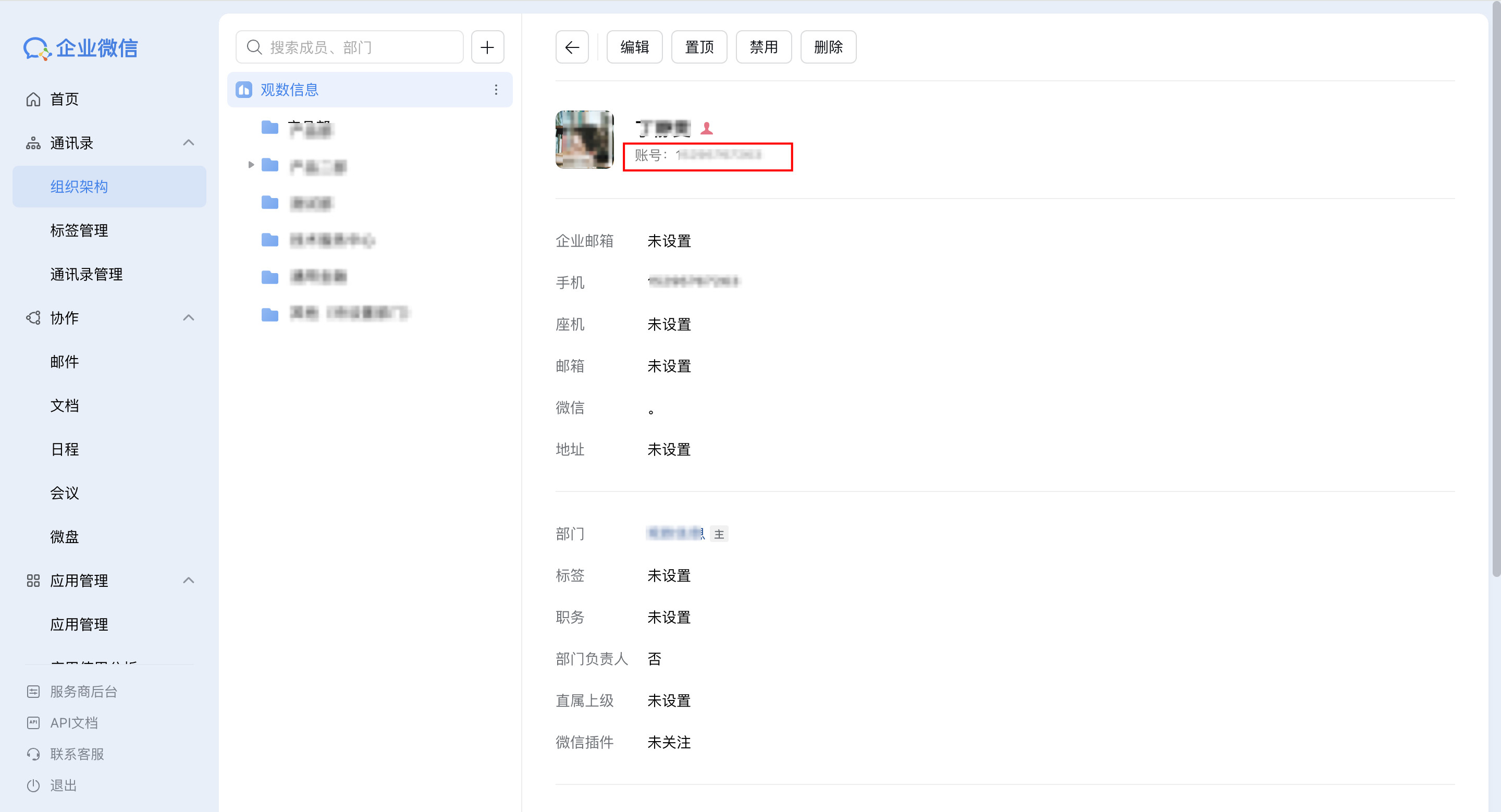
Task: Click the 删除 button
Action: click(x=828, y=47)
